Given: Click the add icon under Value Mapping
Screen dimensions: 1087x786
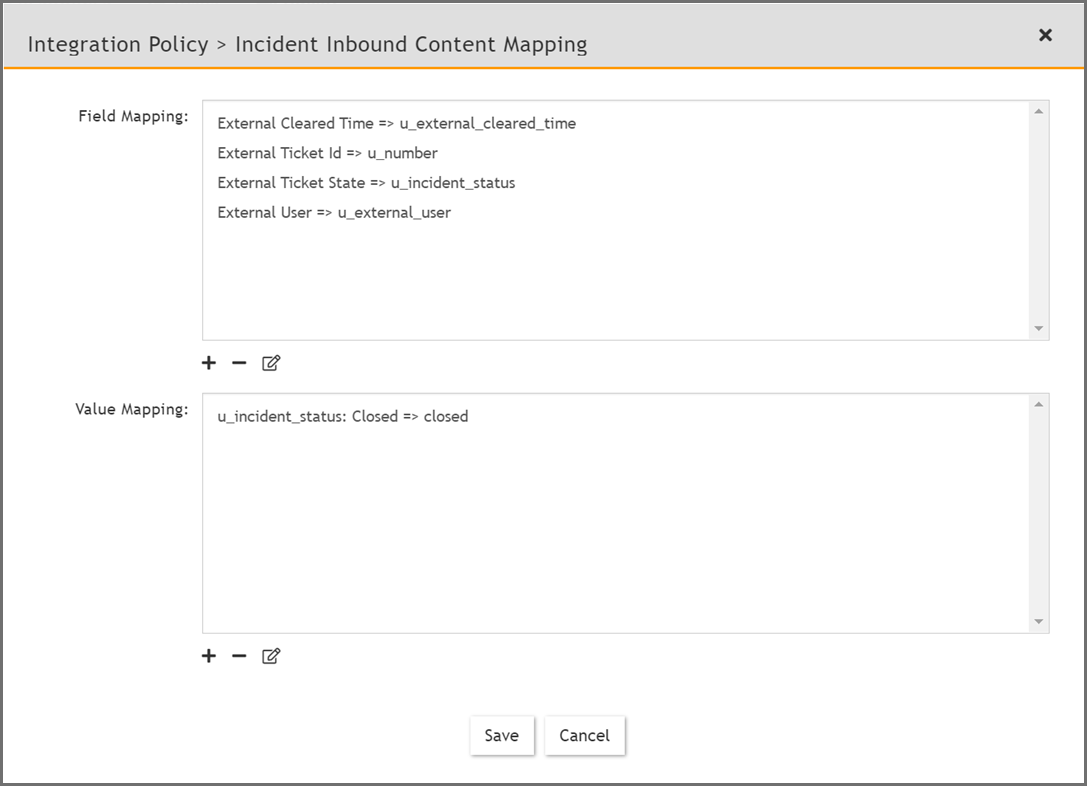Looking at the screenshot, I should coord(208,655).
